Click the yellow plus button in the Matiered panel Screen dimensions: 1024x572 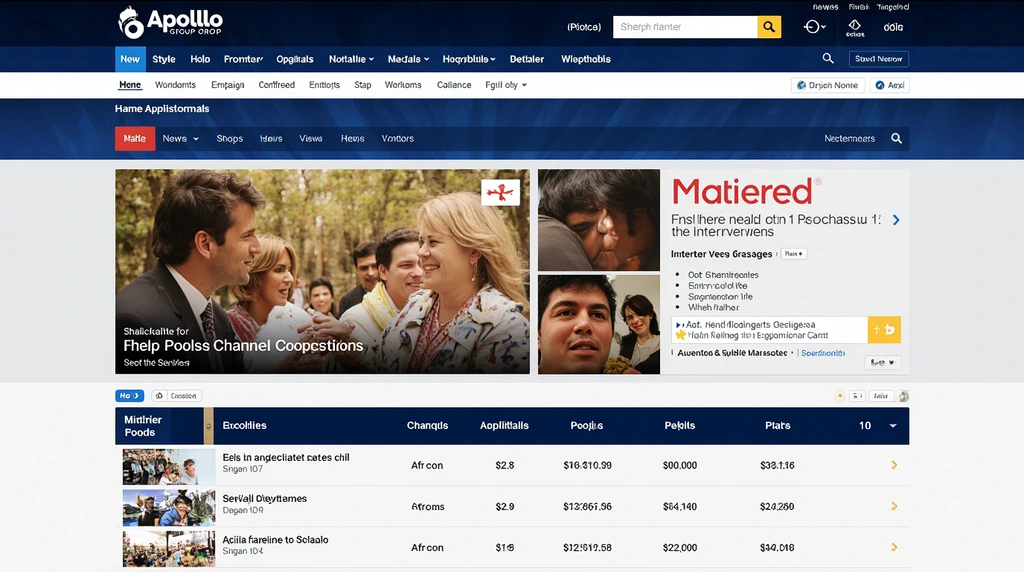click(x=884, y=330)
